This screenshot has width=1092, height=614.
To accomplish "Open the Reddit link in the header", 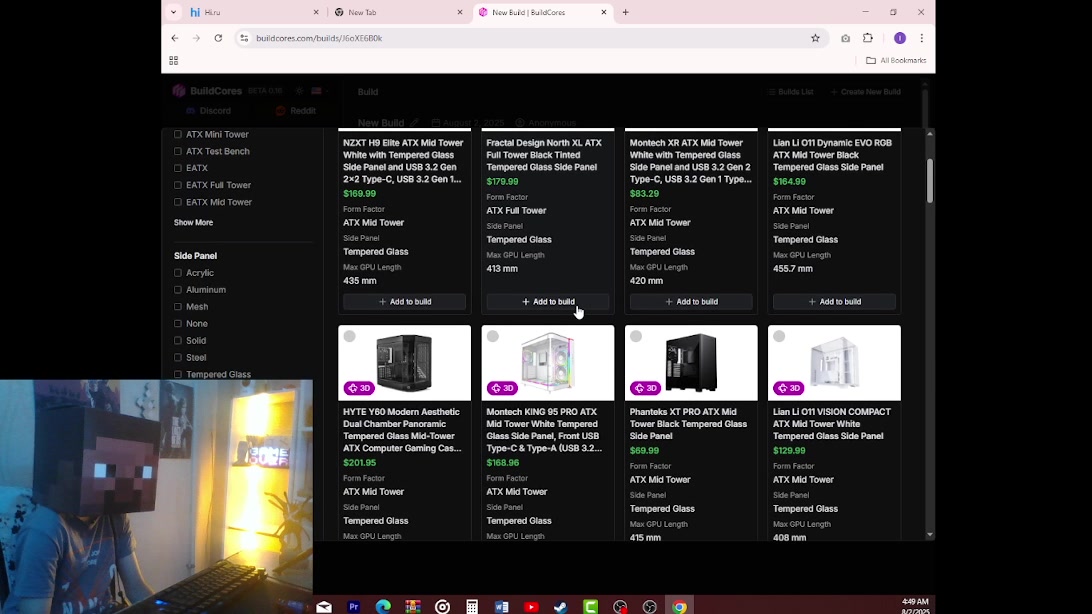I will pyautogui.click(x=296, y=111).
